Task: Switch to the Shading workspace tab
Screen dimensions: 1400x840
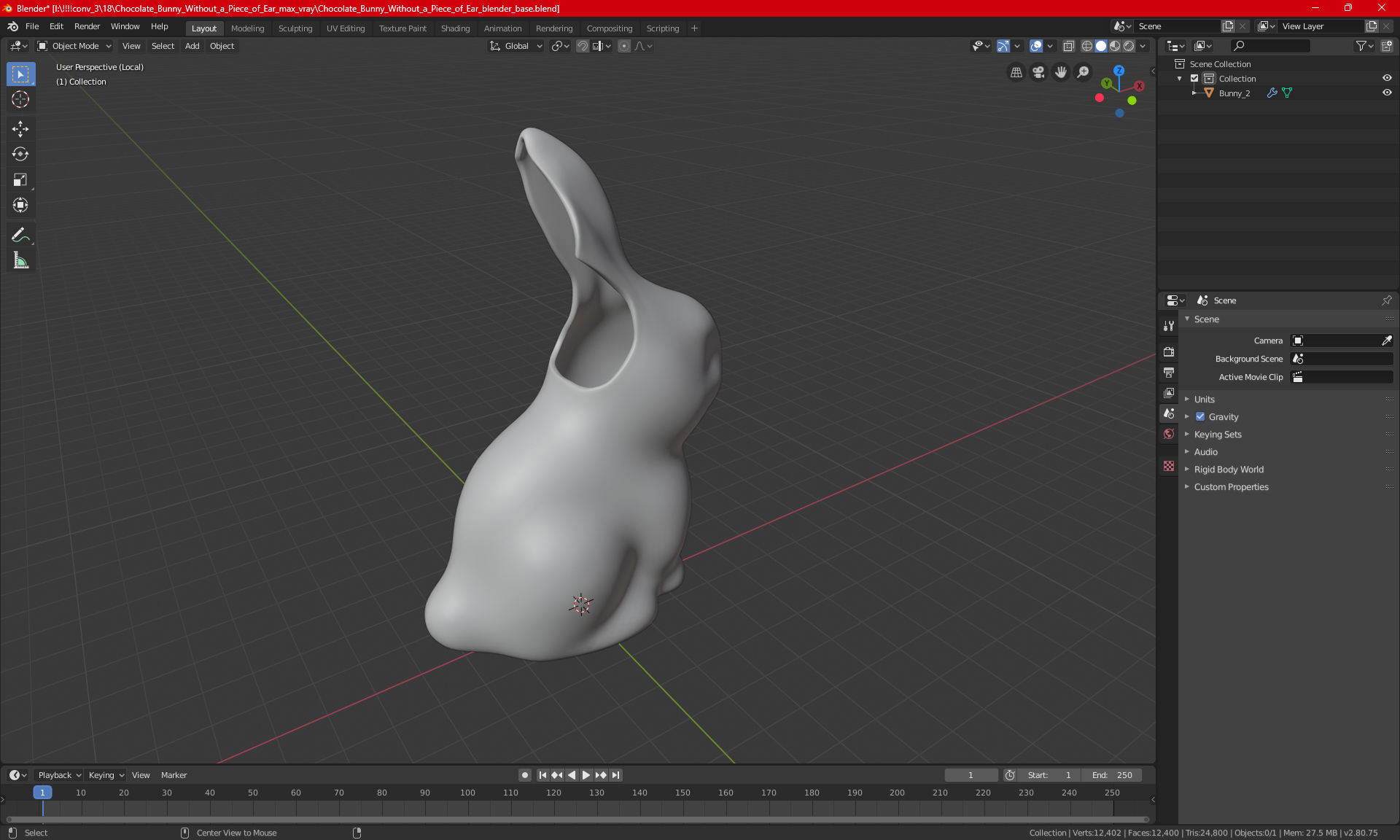Action: [455, 28]
